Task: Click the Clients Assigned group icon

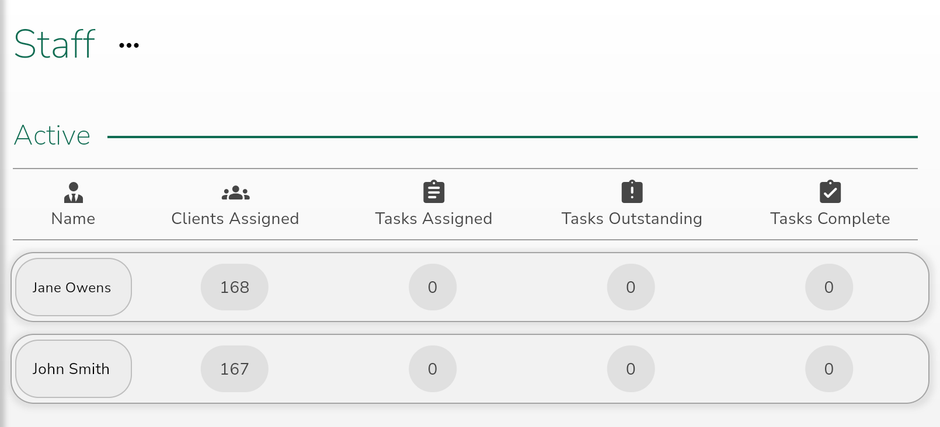Action: click(x=236, y=193)
